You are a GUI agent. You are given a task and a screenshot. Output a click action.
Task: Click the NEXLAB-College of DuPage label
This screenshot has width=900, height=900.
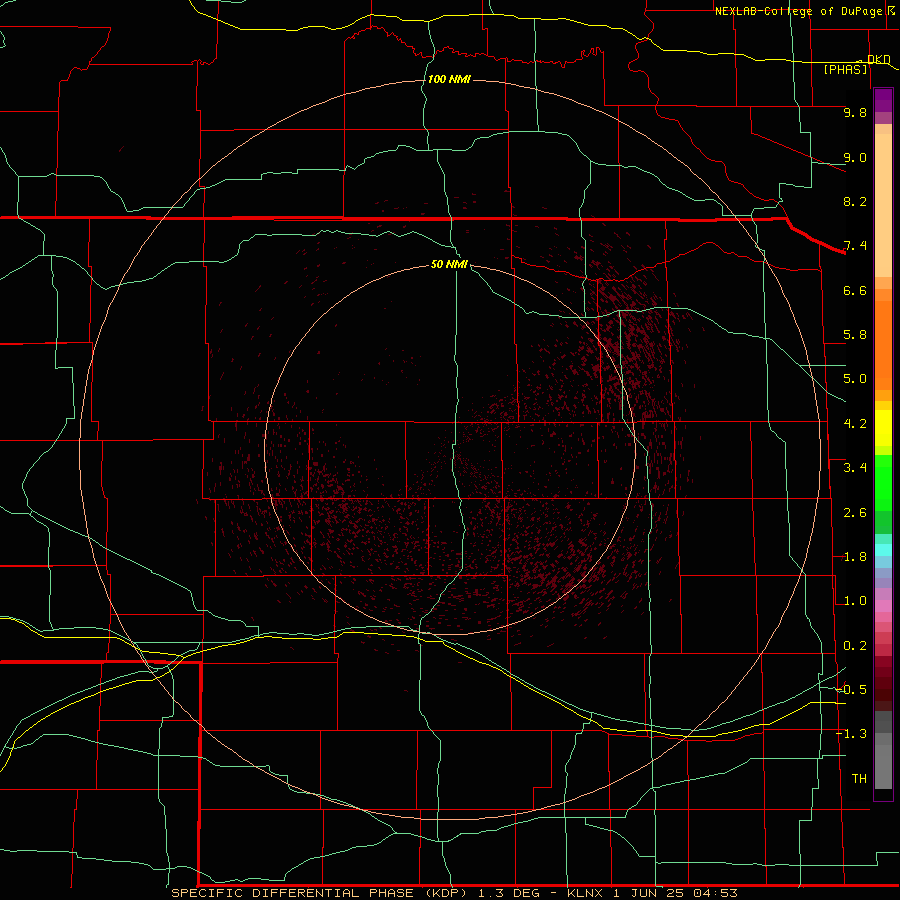pyautogui.click(x=799, y=11)
